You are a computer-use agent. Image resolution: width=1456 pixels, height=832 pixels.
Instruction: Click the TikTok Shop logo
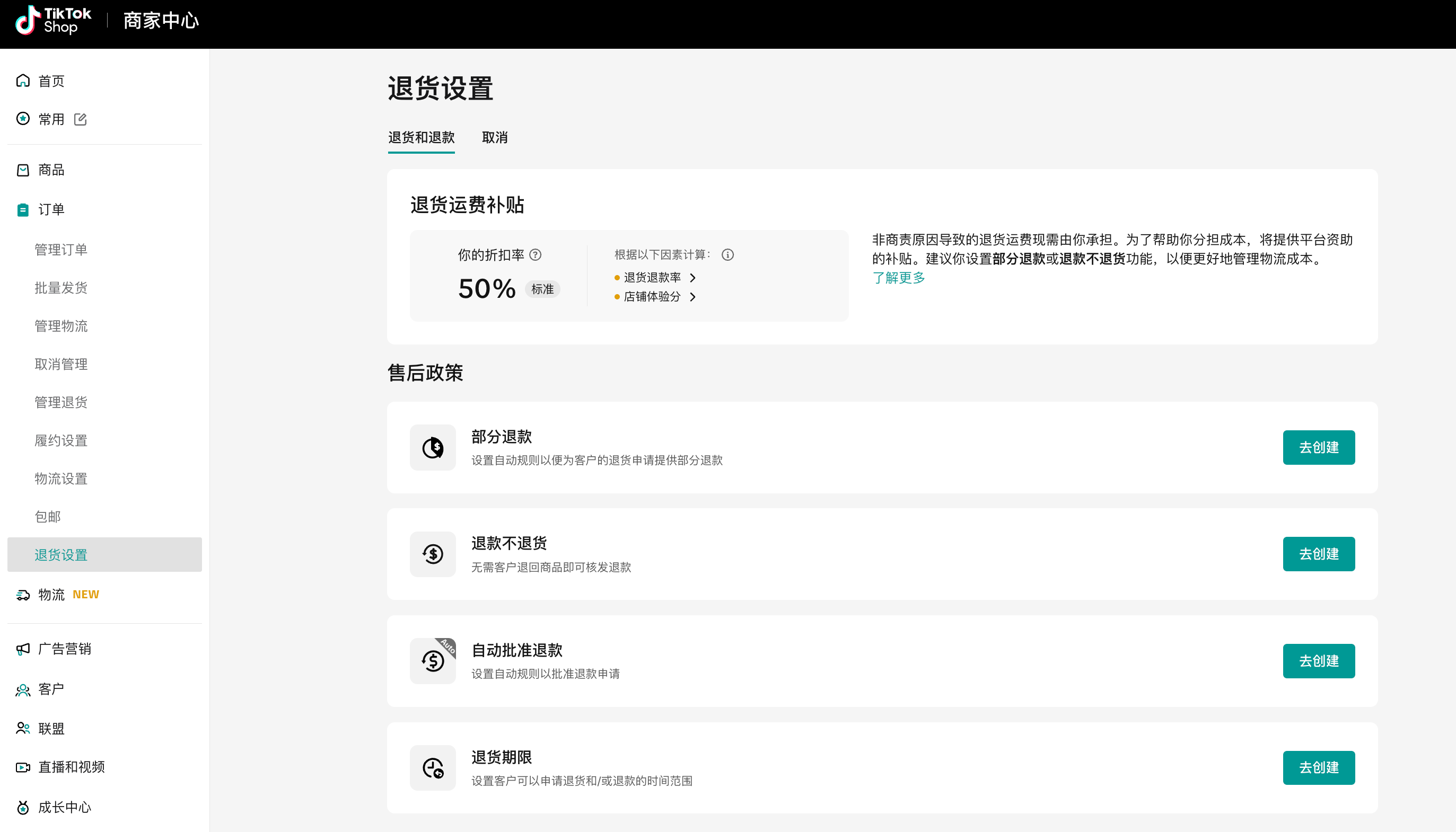(x=53, y=21)
